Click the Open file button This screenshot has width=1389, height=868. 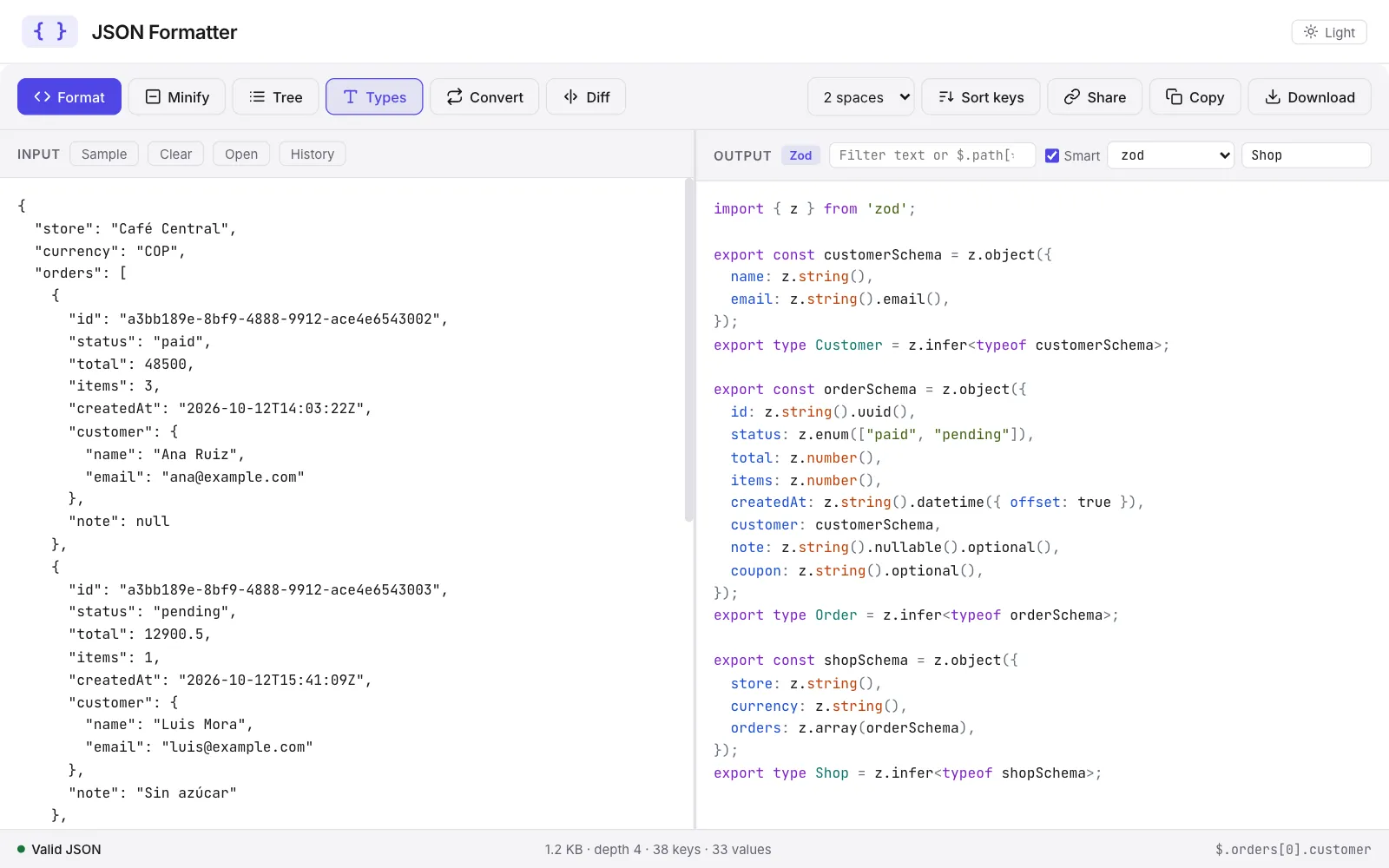pos(241,154)
